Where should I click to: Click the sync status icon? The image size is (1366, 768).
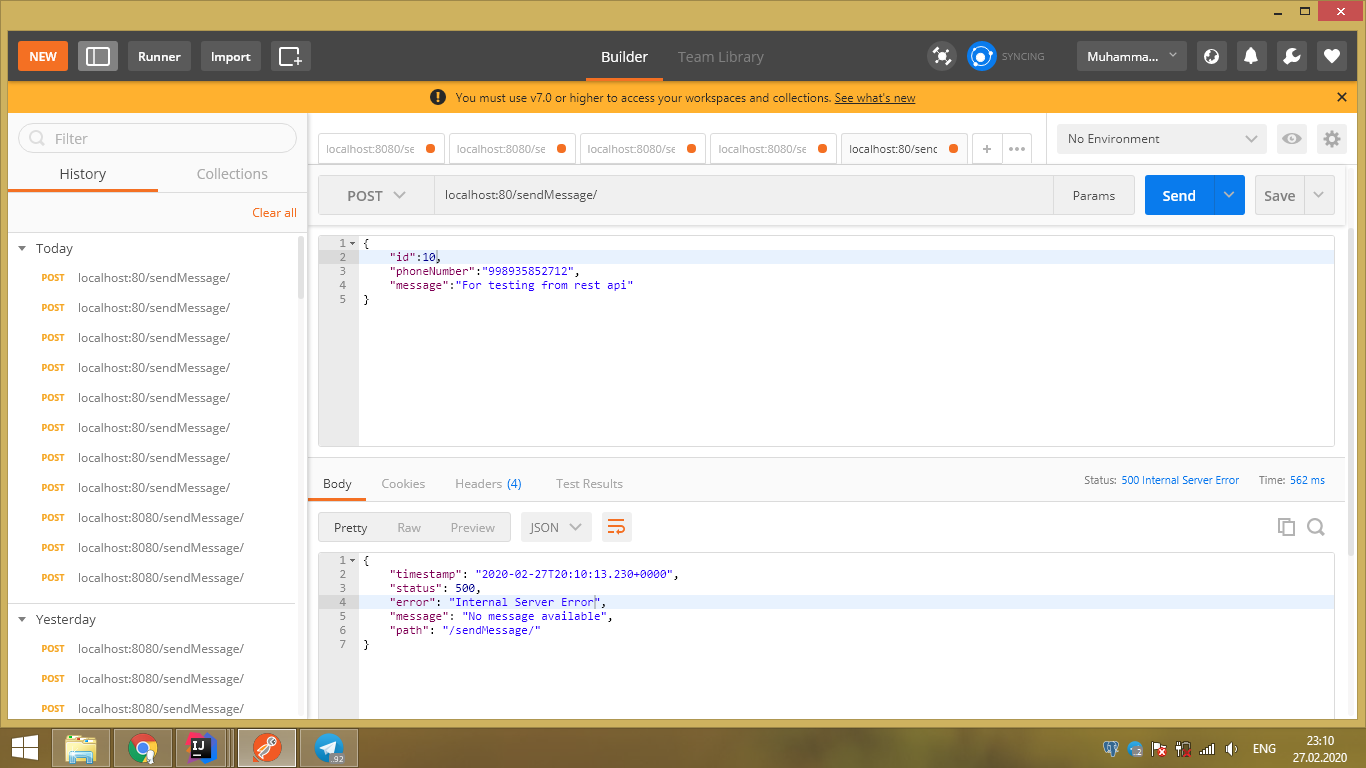tap(982, 56)
